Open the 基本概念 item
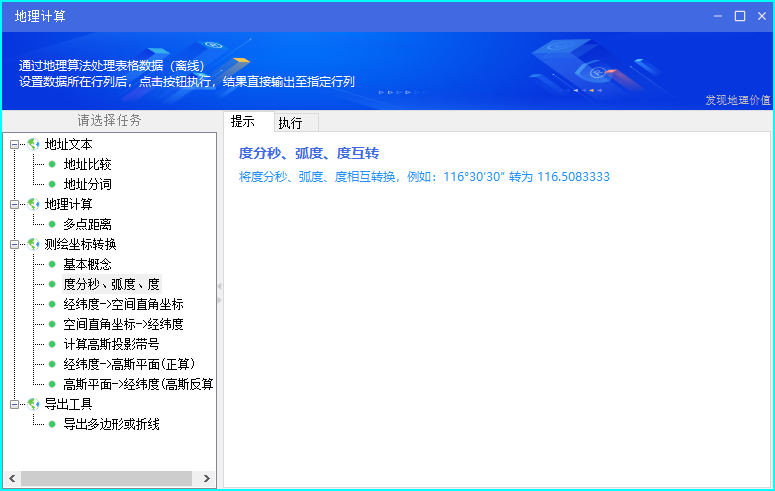The width and height of the screenshot is (775, 491). click(87, 265)
